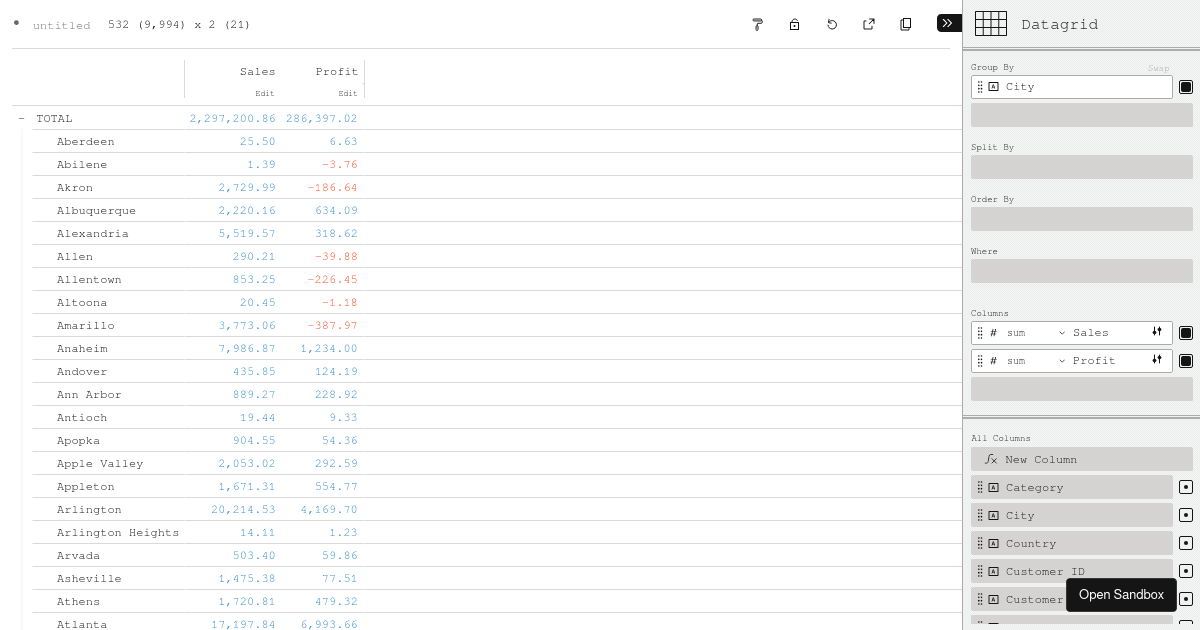Image resolution: width=1200 pixels, height=630 pixels.
Task: Toggle the square button beside the Country column
Action: [x=1187, y=543]
